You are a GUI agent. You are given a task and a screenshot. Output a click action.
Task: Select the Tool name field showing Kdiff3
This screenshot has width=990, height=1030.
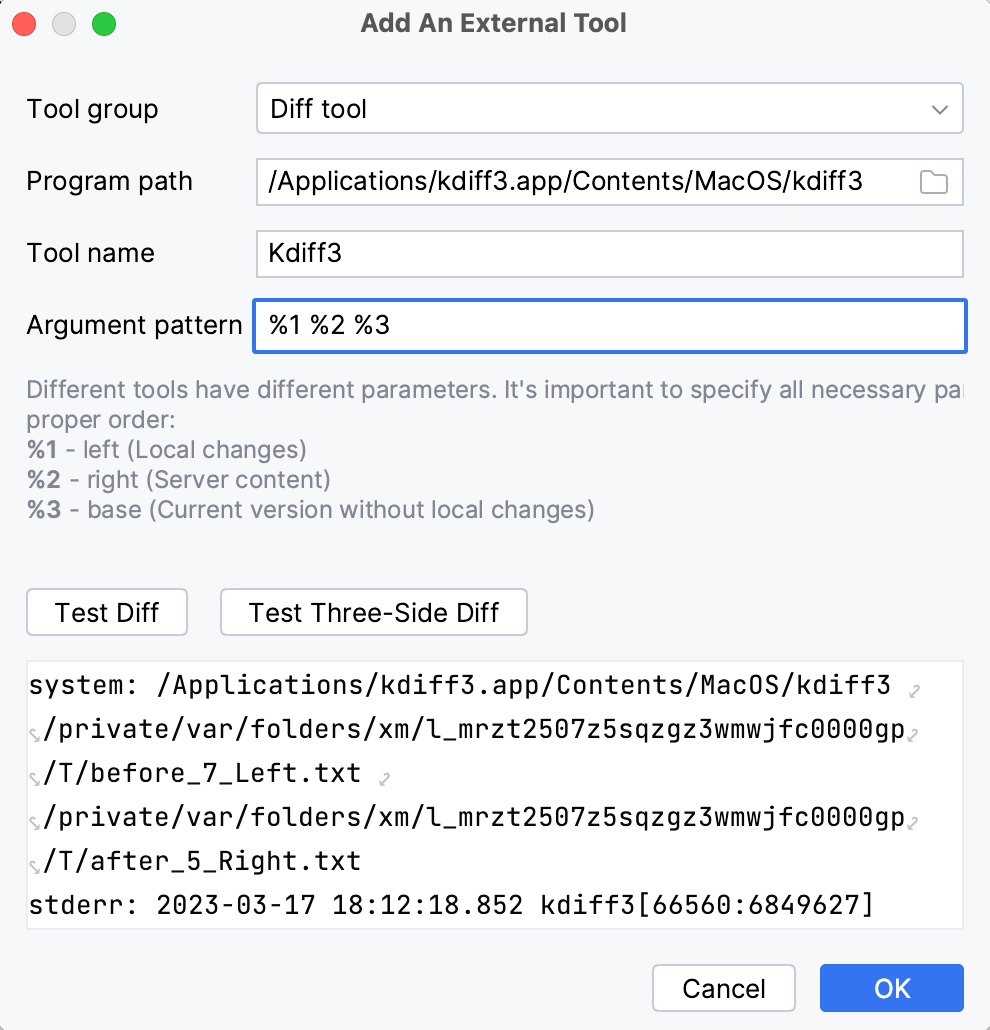(x=609, y=254)
